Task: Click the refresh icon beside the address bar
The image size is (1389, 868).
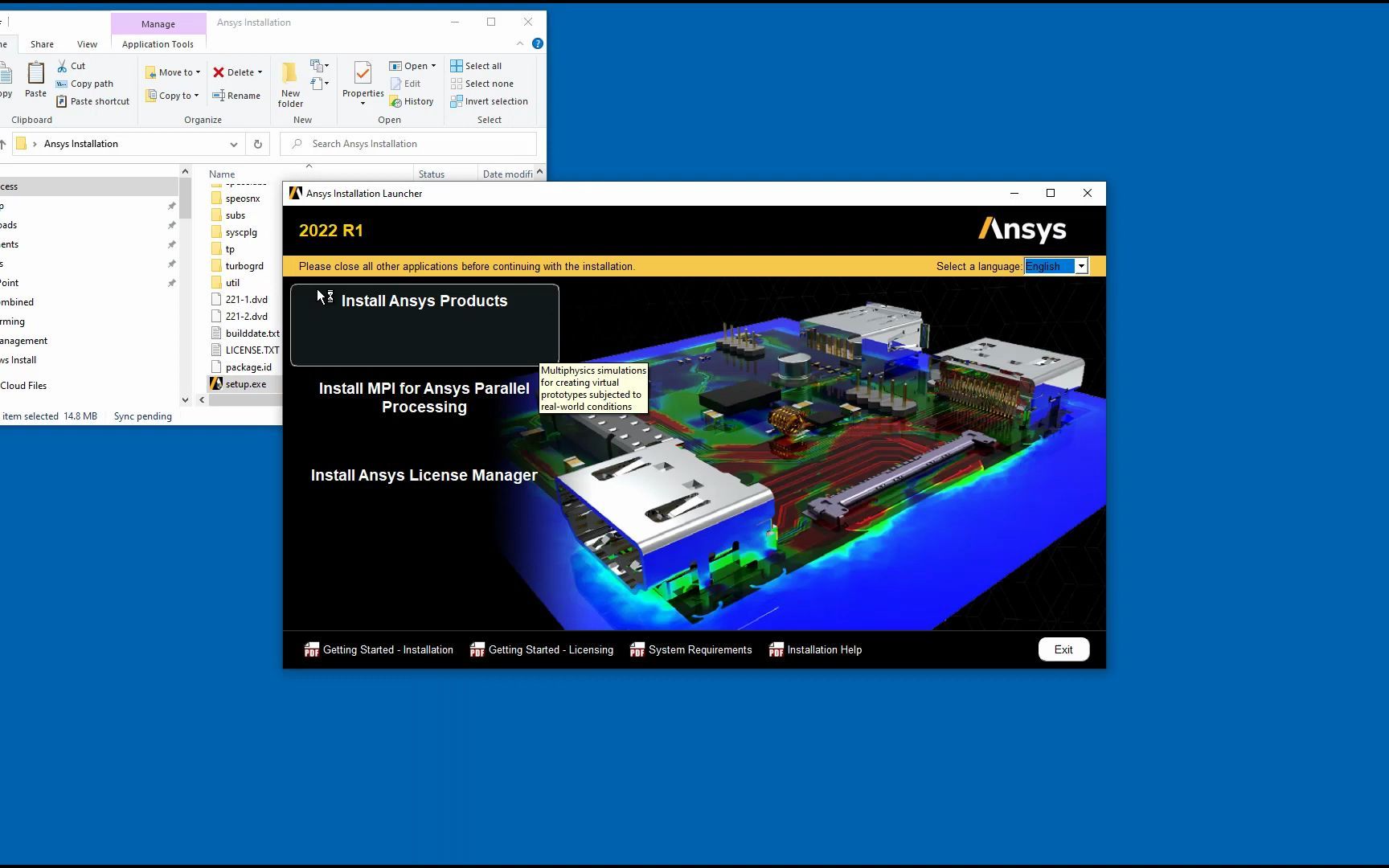Action: pyautogui.click(x=256, y=143)
